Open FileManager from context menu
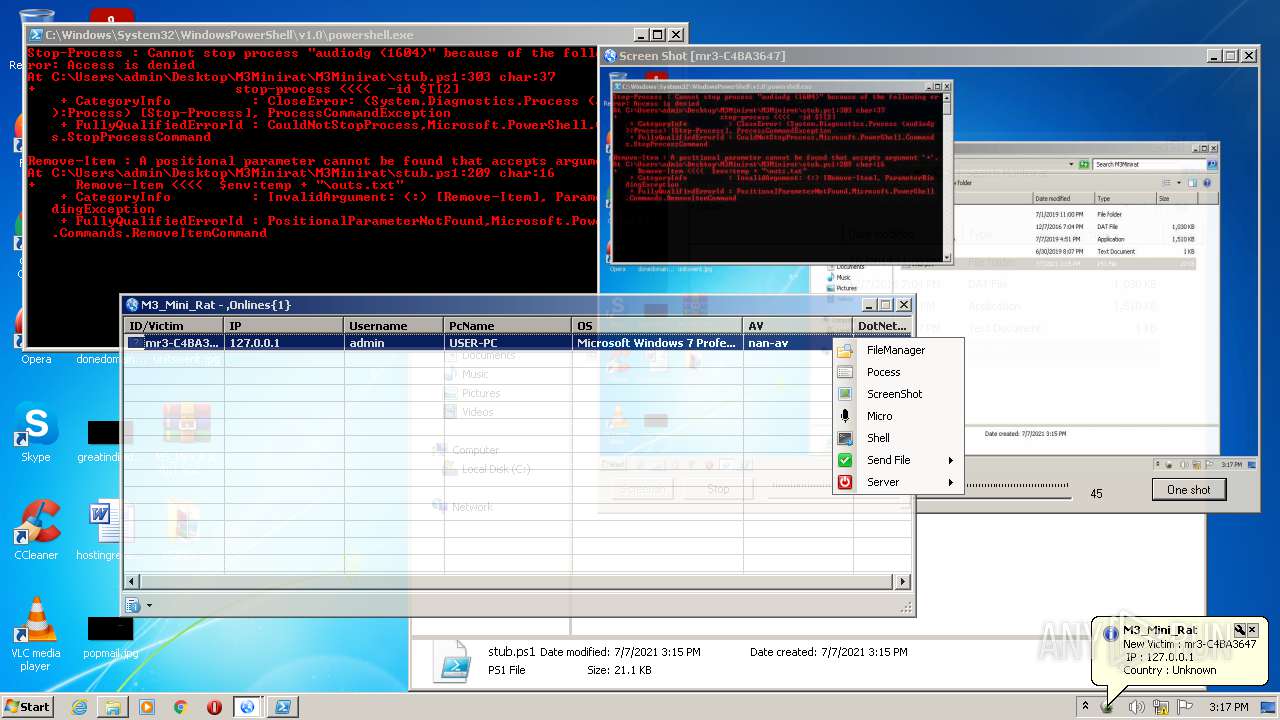This screenshot has width=1280, height=720. 897,350
